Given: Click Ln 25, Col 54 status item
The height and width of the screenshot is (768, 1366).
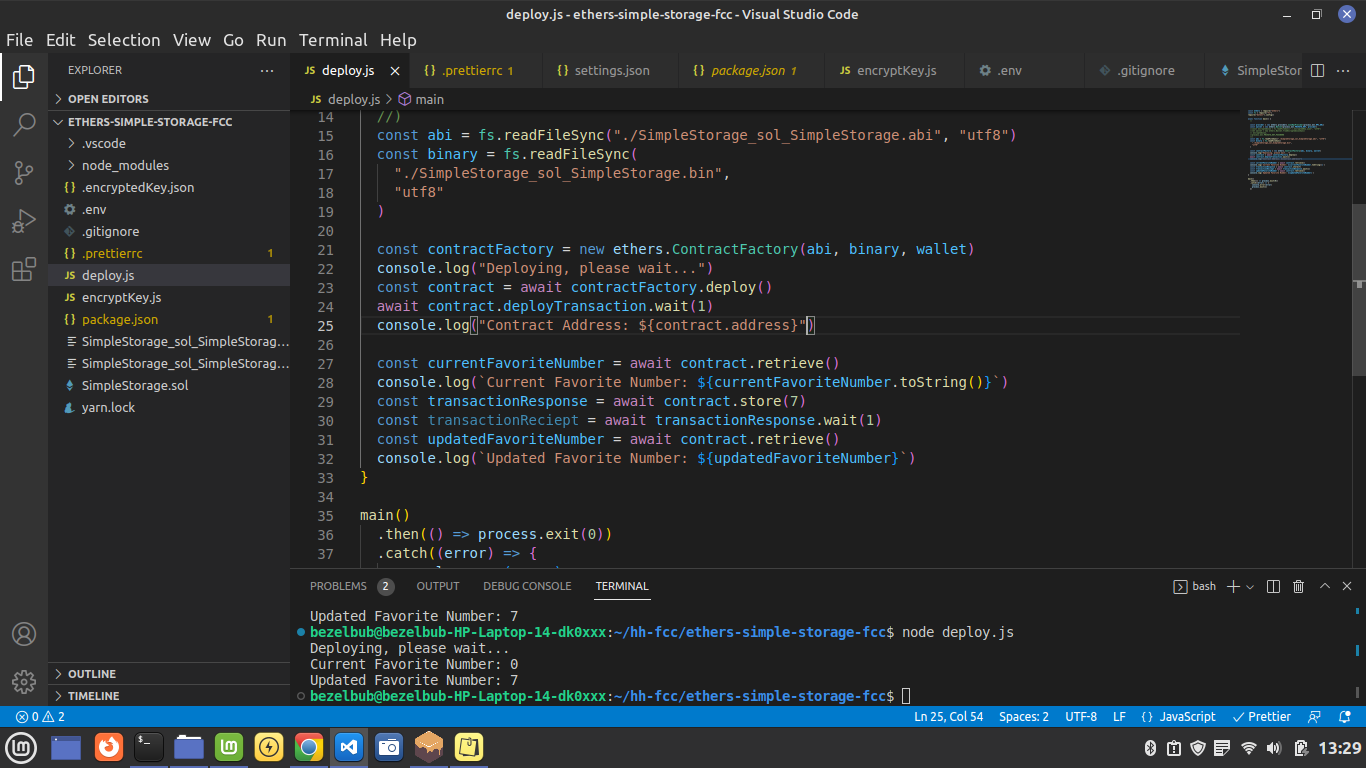Looking at the screenshot, I should 948,717.
